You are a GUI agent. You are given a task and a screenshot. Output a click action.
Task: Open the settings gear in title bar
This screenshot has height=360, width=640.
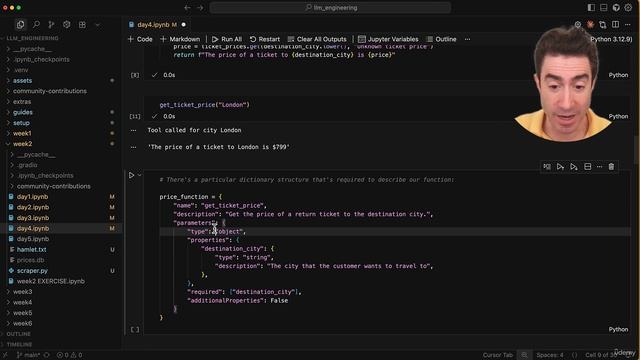point(629,7)
